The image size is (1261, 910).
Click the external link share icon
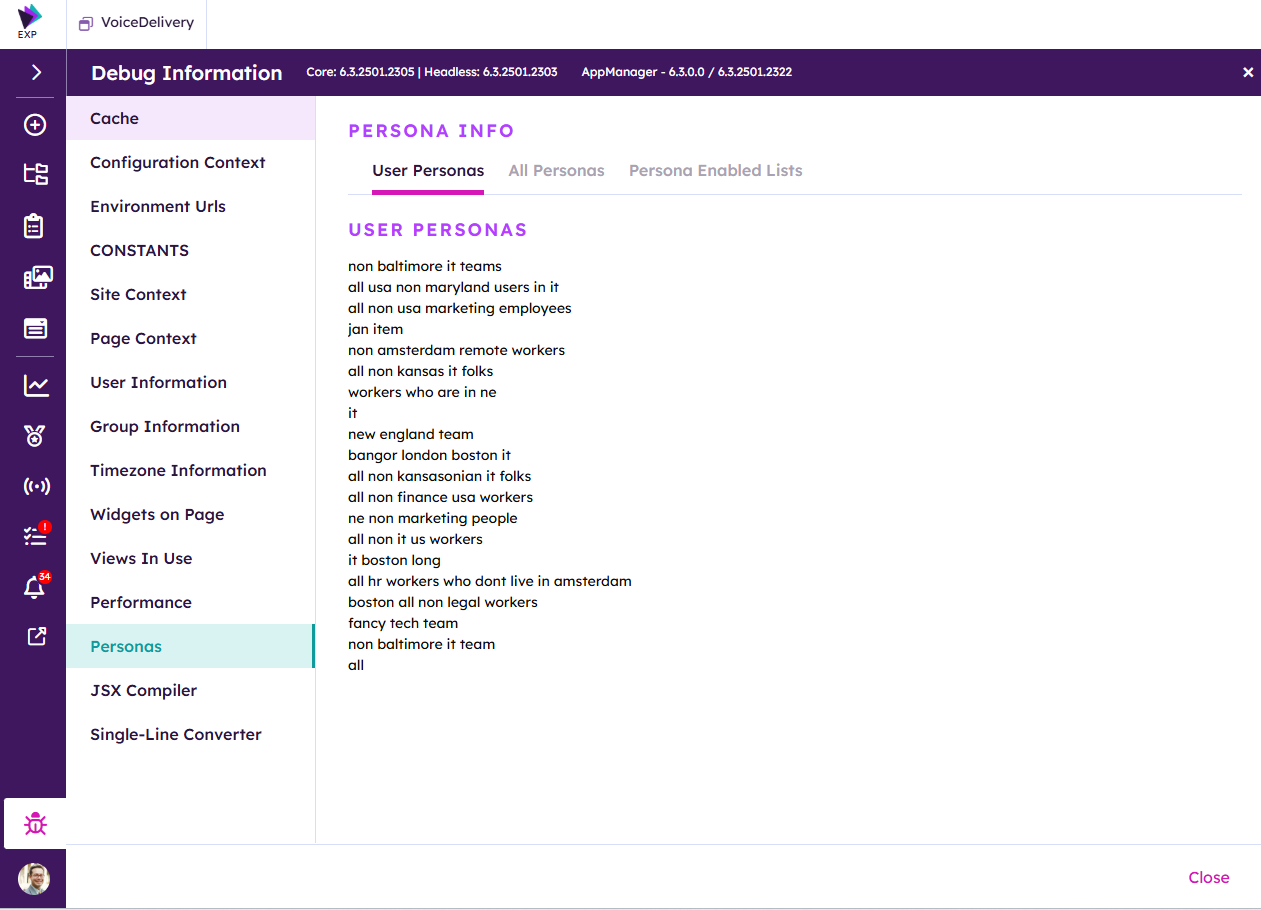36,636
